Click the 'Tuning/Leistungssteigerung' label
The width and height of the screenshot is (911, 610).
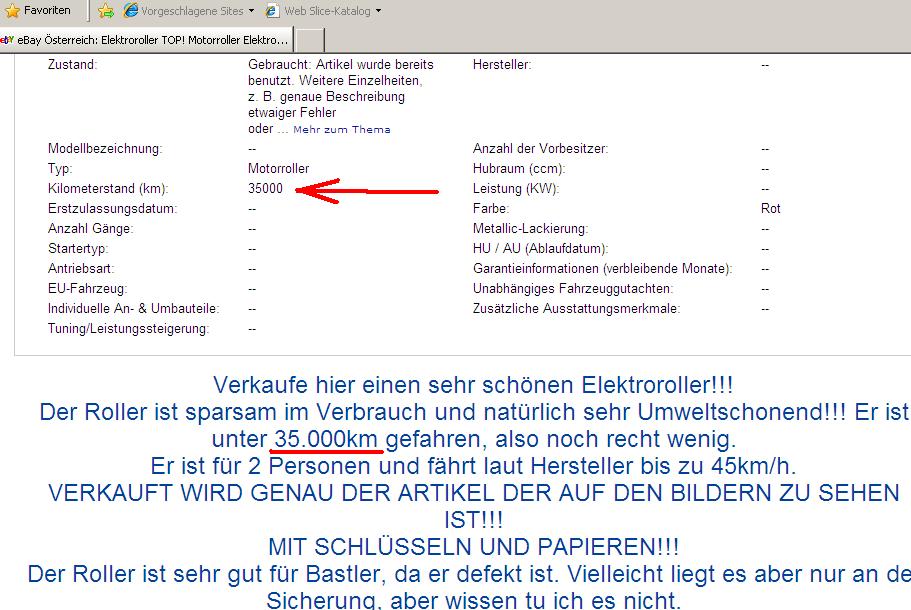click(x=128, y=329)
